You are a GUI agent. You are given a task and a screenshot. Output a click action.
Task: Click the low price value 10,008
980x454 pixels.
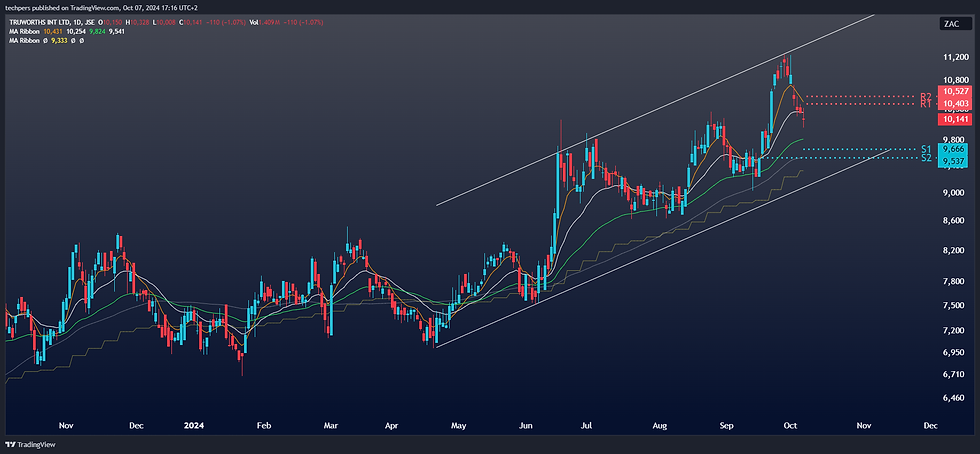point(166,23)
